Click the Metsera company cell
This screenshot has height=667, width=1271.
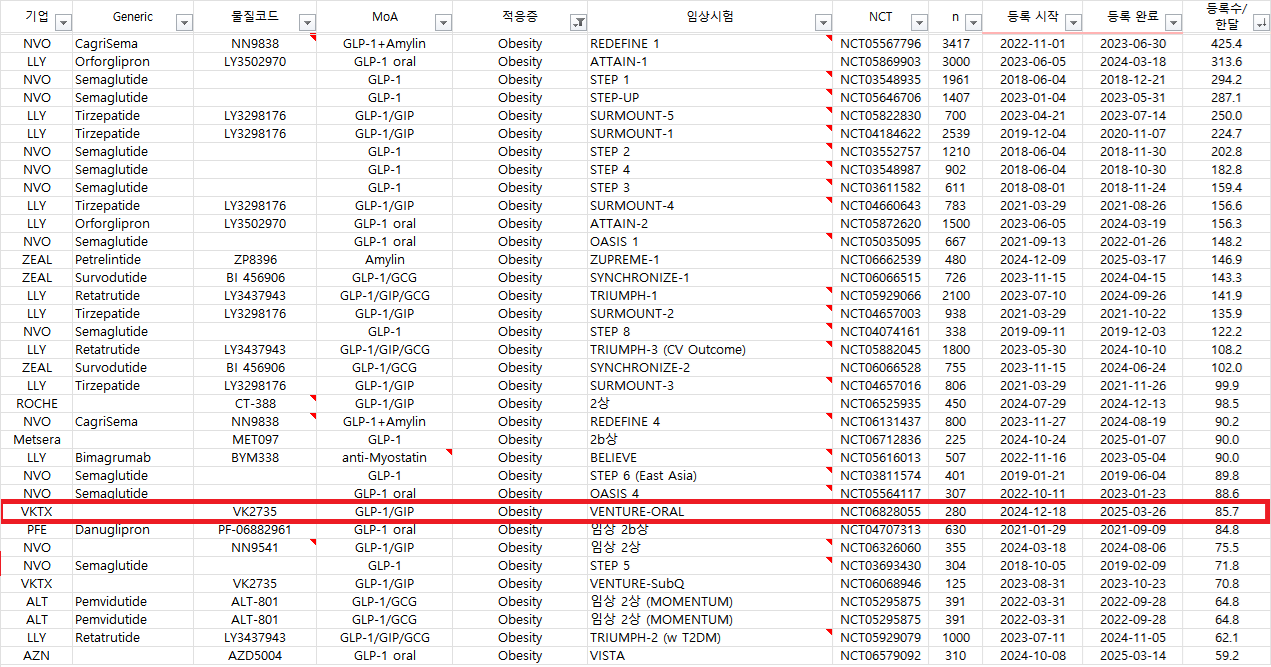(x=37, y=440)
